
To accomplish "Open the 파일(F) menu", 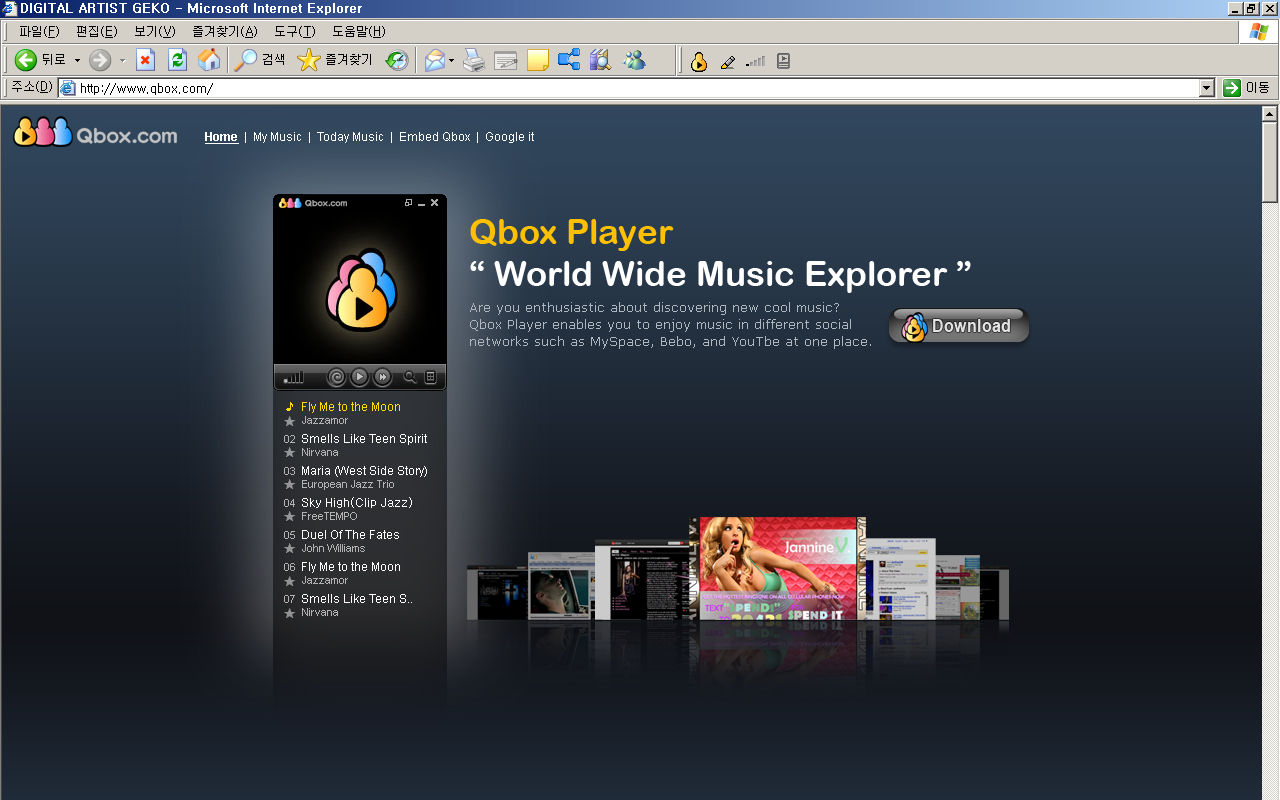I will pyautogui.click(x=39, y=32).
